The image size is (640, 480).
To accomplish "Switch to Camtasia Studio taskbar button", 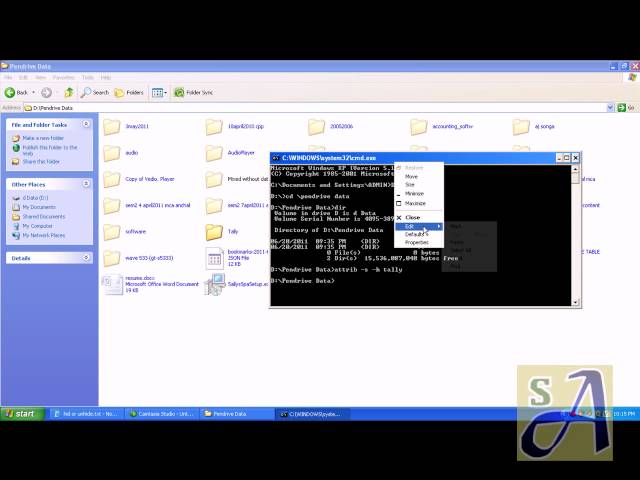I will pyautogui.click(x=162, y=414).
